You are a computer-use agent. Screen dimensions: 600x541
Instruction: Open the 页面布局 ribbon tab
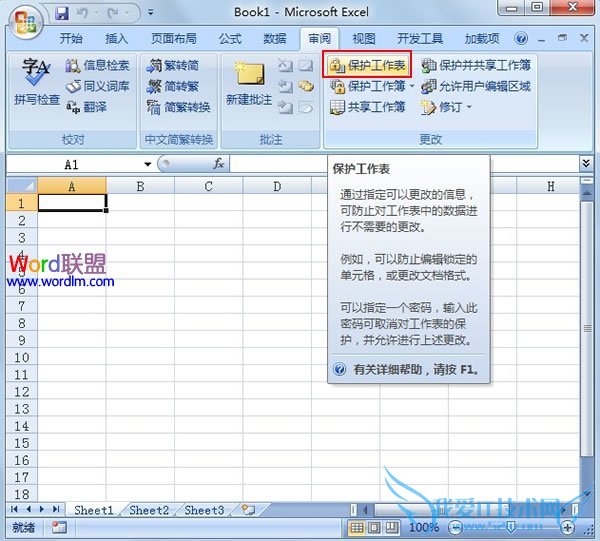pos(174,39)
